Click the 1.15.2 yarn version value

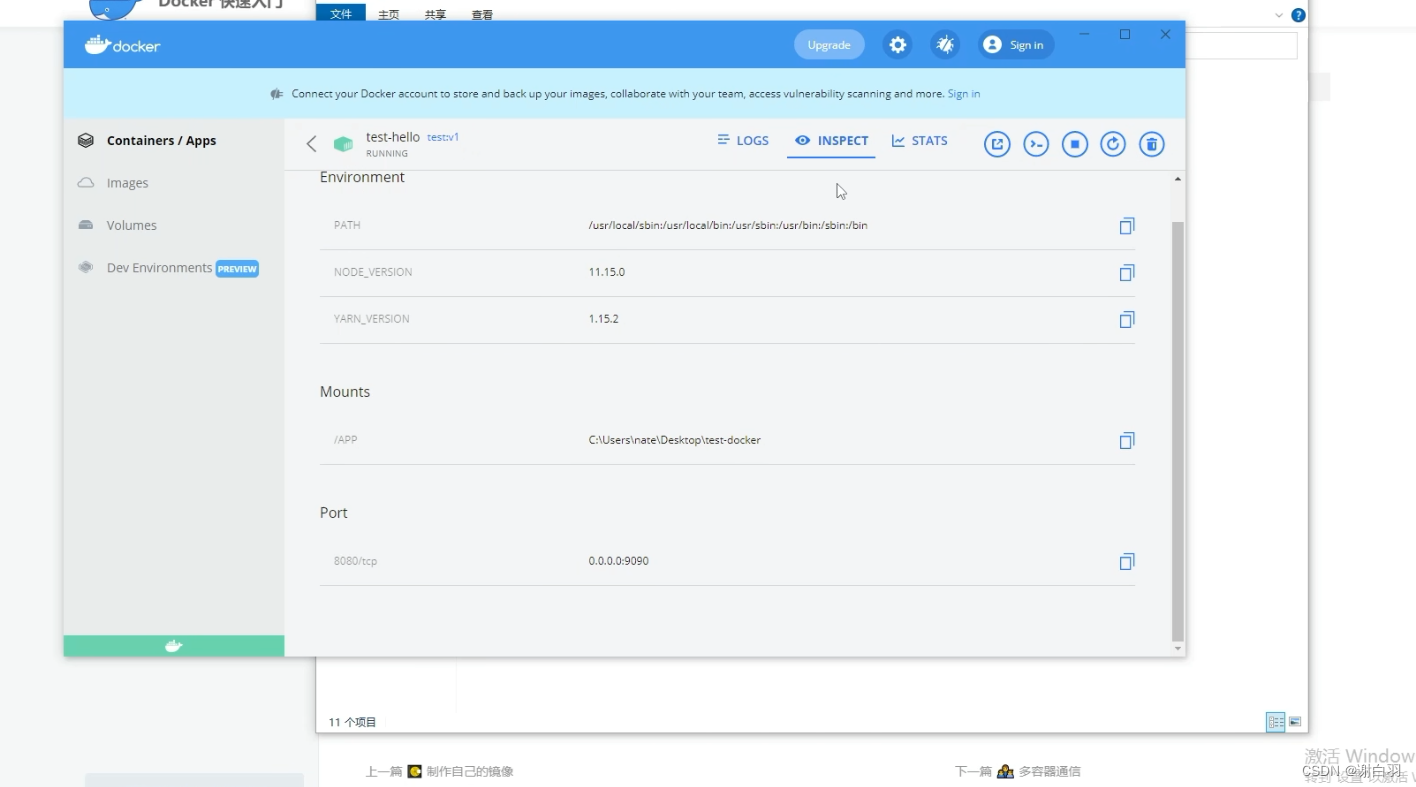point(603,319)
